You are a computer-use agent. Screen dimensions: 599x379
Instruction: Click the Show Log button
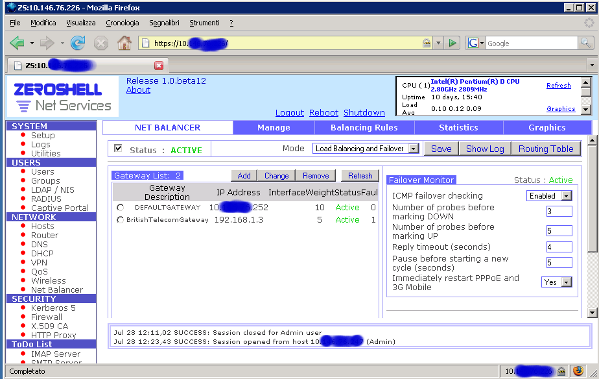(x=485, y=149)
